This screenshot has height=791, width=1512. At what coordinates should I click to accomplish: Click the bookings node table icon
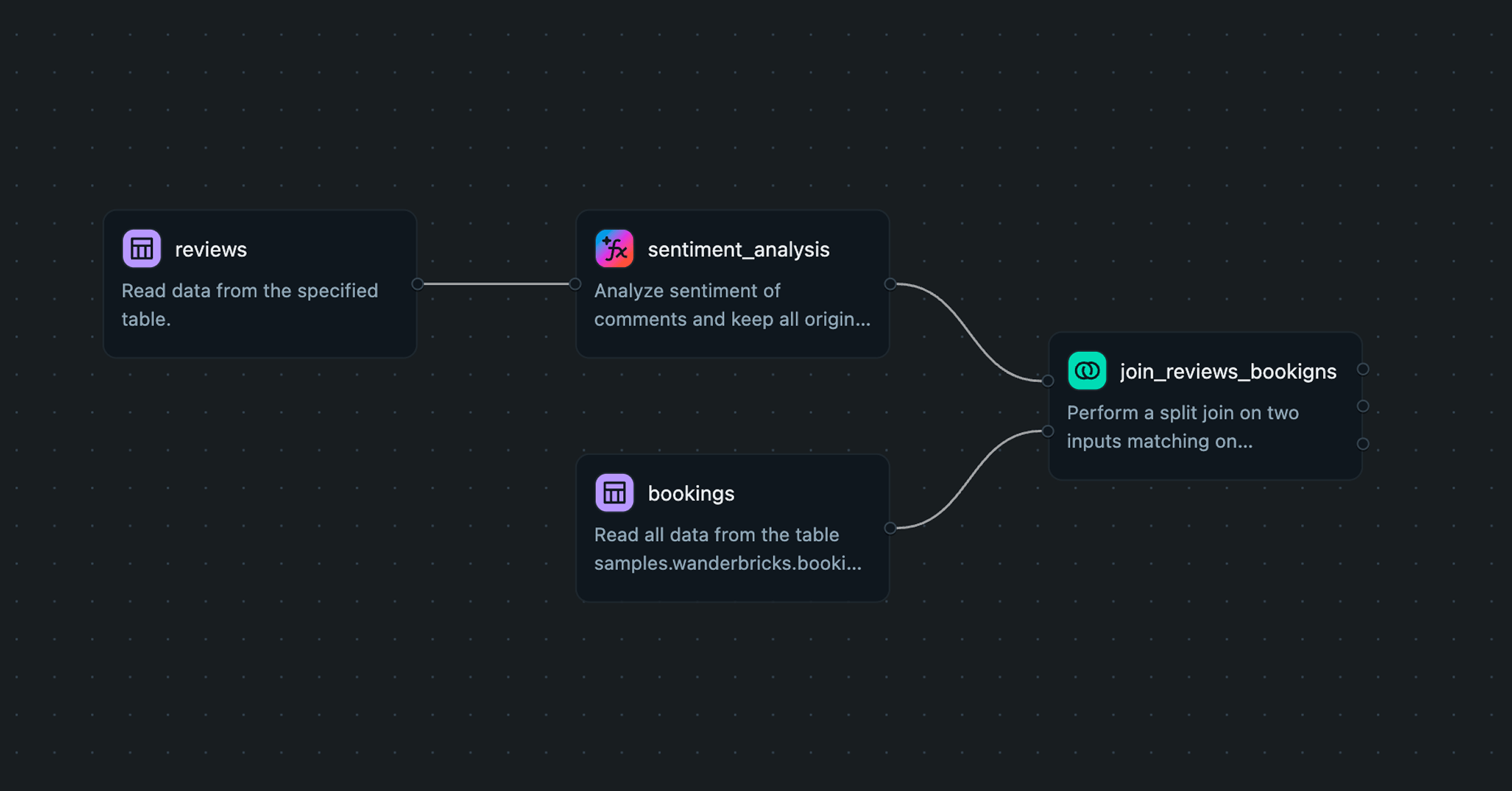pyautogui.click(x=614, y=492)
